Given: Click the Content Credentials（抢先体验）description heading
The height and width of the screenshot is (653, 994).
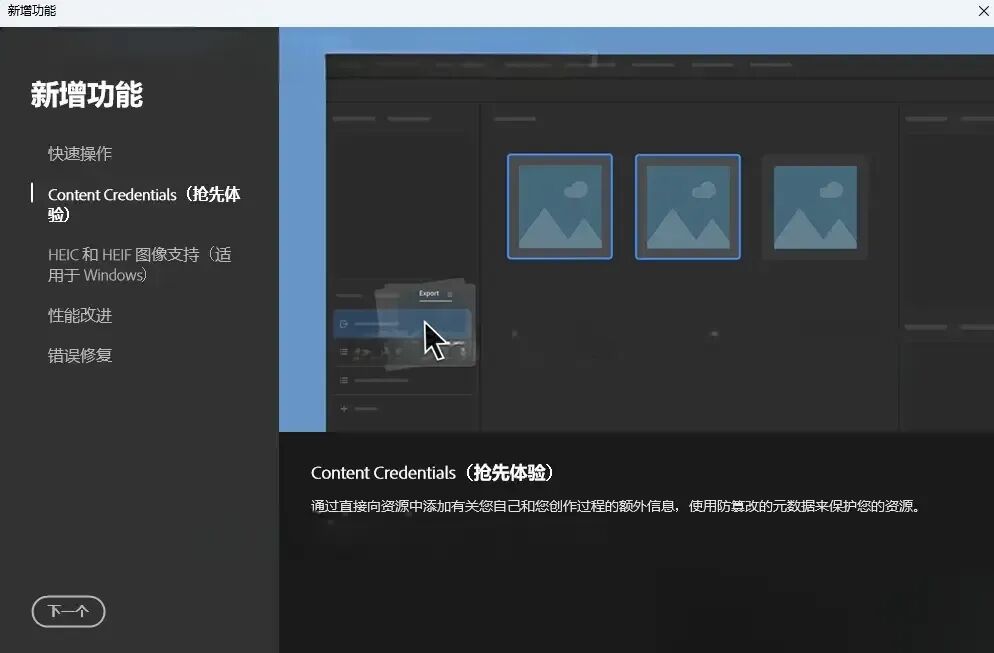Looking at the screenshot, I should 432,472.
